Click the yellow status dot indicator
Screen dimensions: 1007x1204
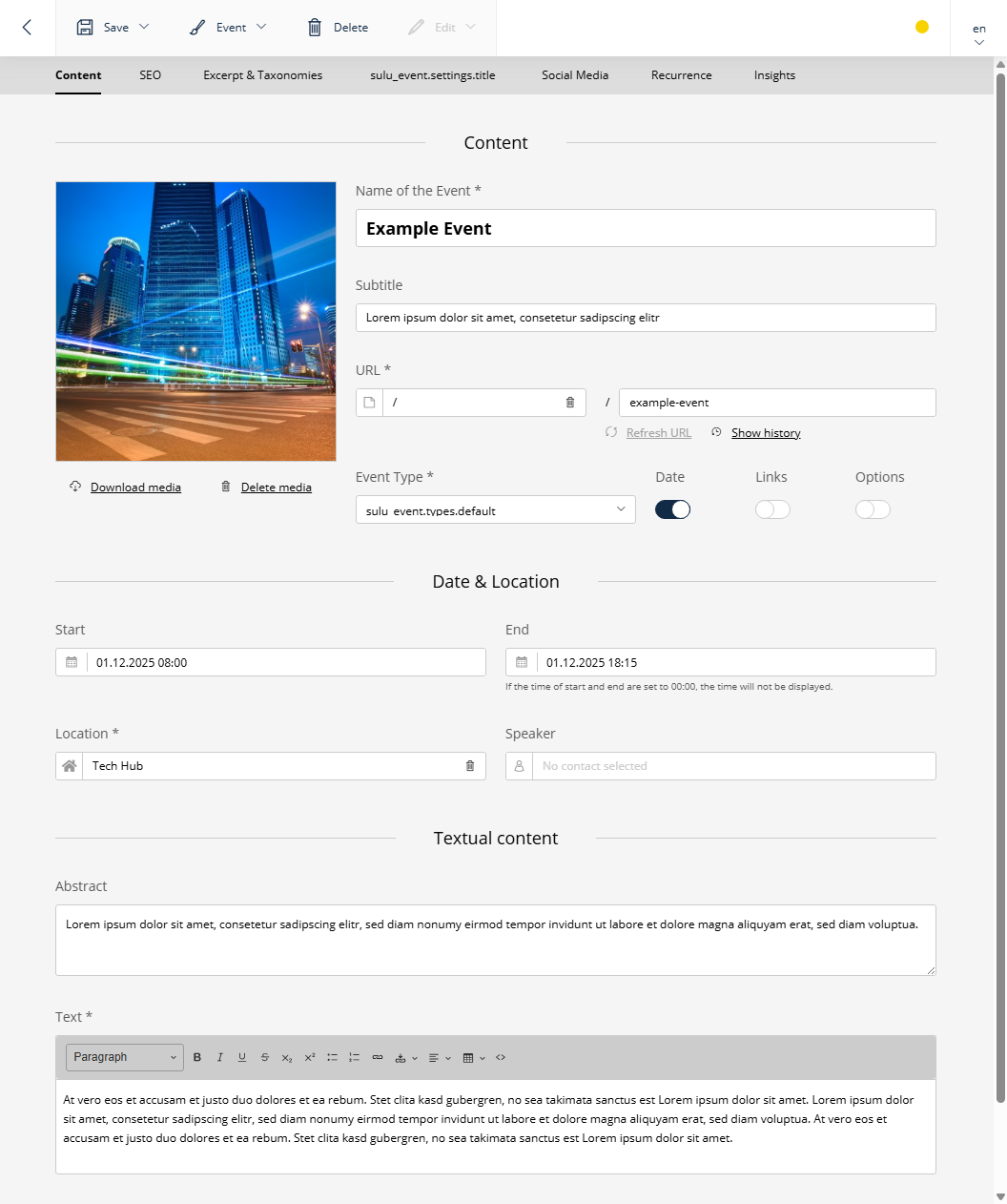click(922, 27)
